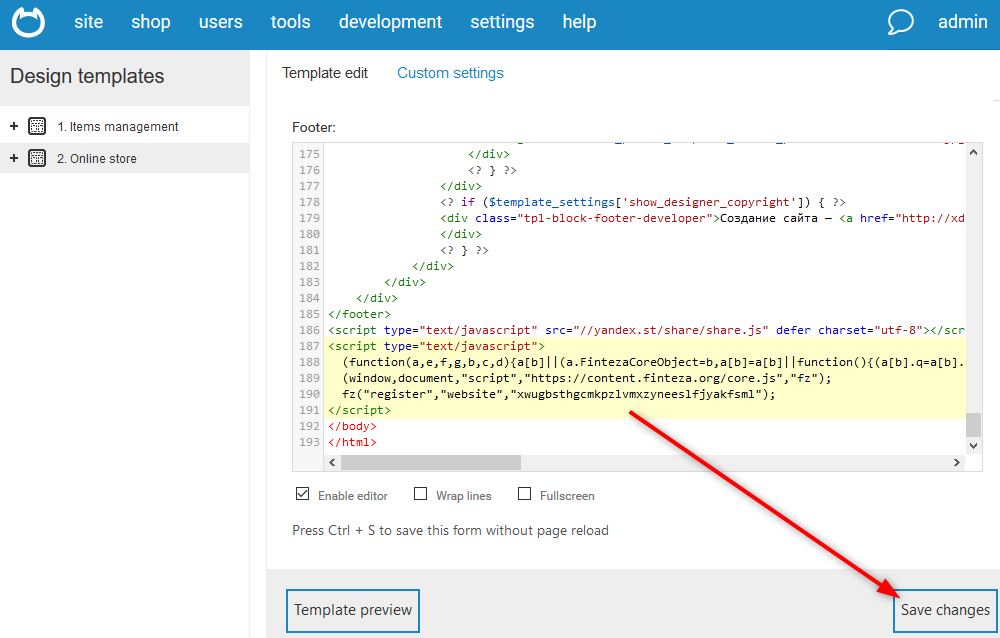The image size is (1000, 638).
Task: Click the Template preview button
Action: tap(353, 611)
